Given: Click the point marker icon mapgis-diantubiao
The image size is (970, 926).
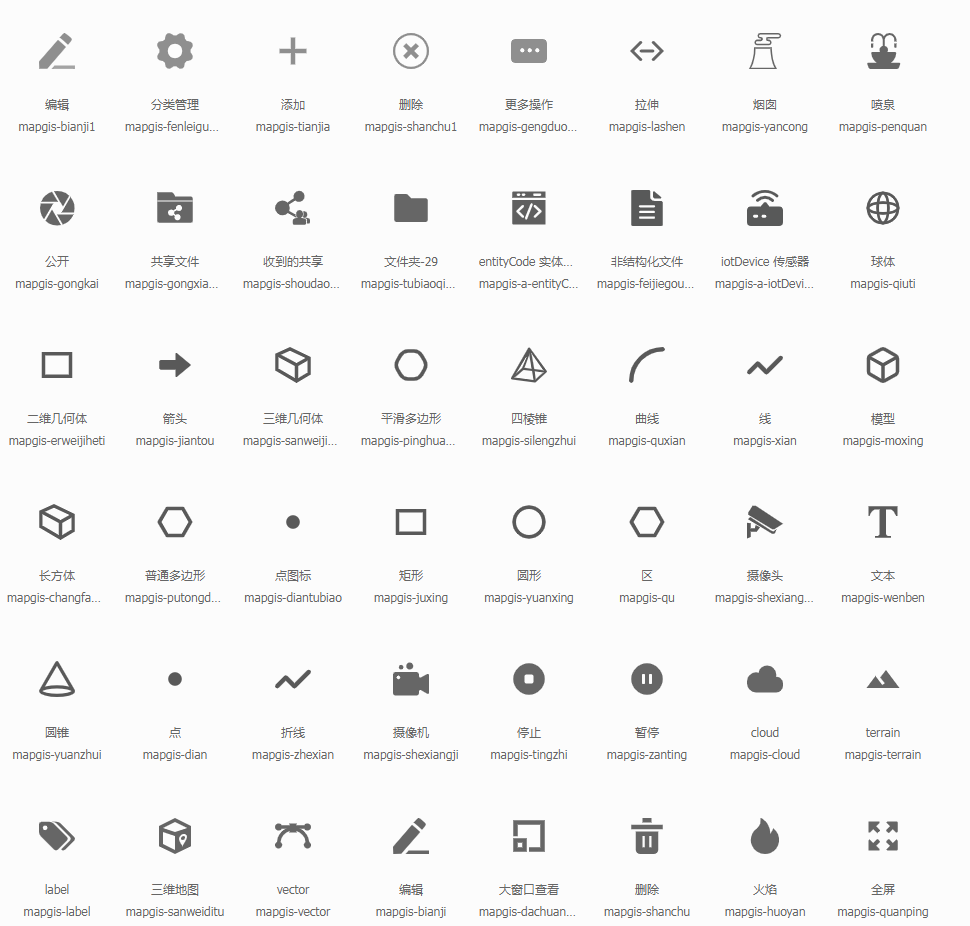Looking at the screenshot, I should [x=293, y=522].
